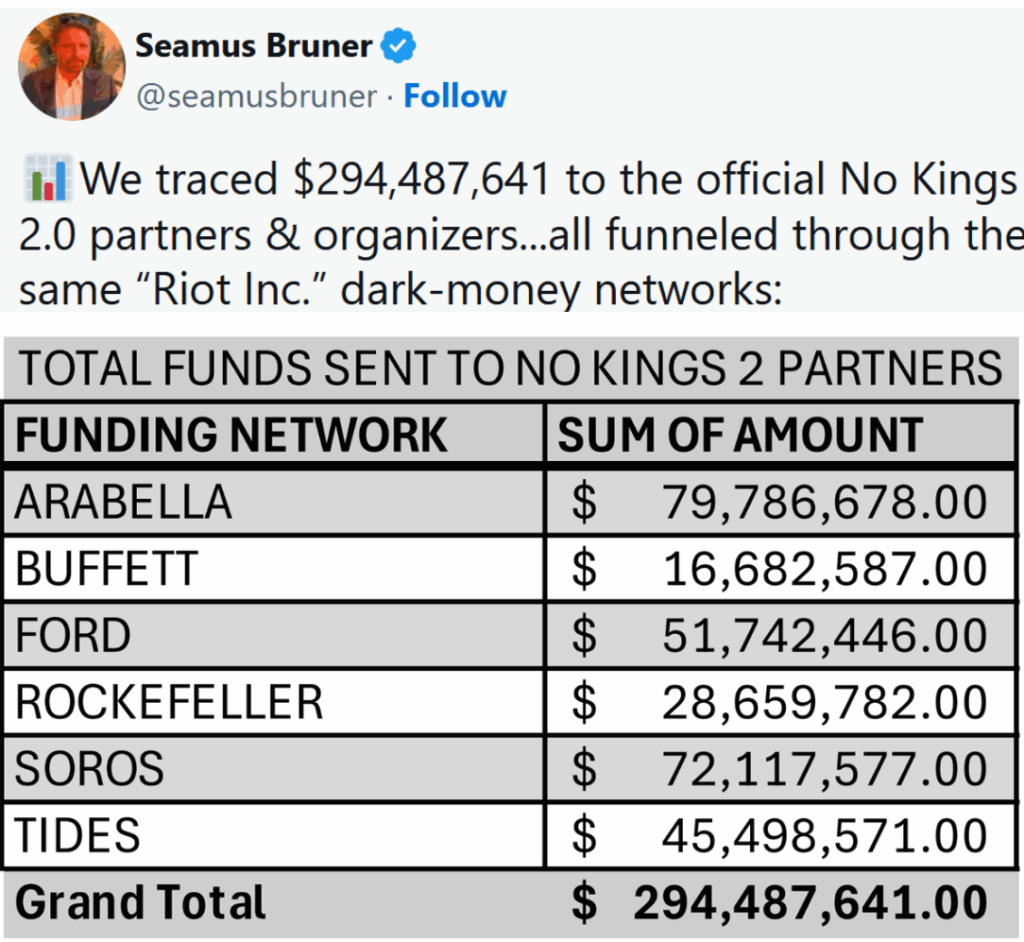Open the Seamus Bruner display name
The width and height of the screenshot is (1024, 942).
(x=254, y=45)
